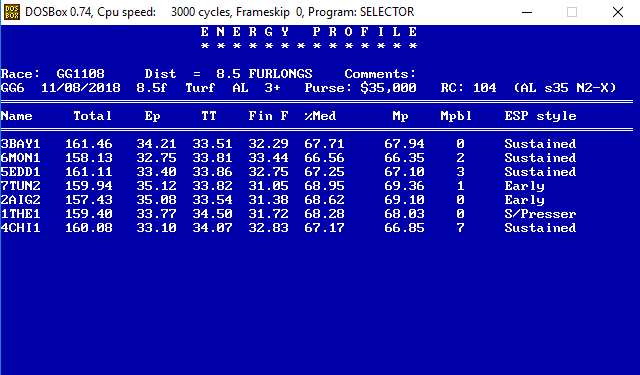The height and width of the screenshot is (375, 640).
Task: Click Mpbl value 7 for 4CHI1
Action: click(460, 228)
